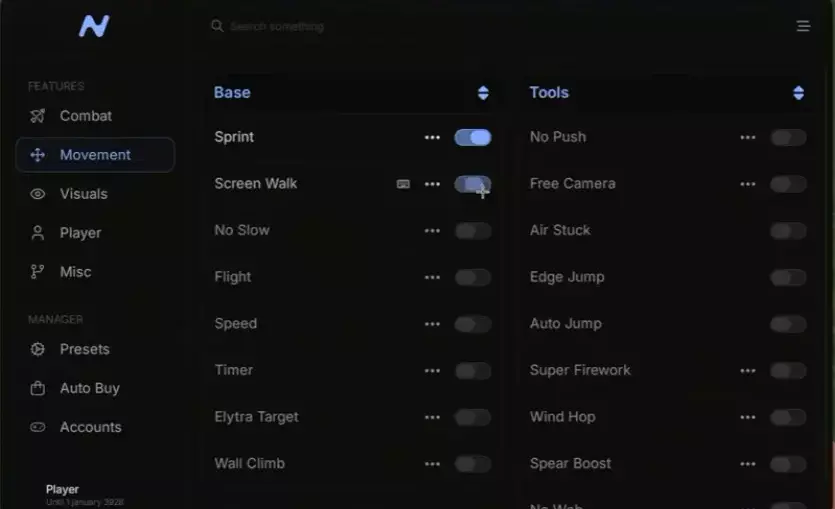Viewport: 835px width, 509px height.
Task: Click the Accounts gamepad icon
Action: click(x=37, y=427)
